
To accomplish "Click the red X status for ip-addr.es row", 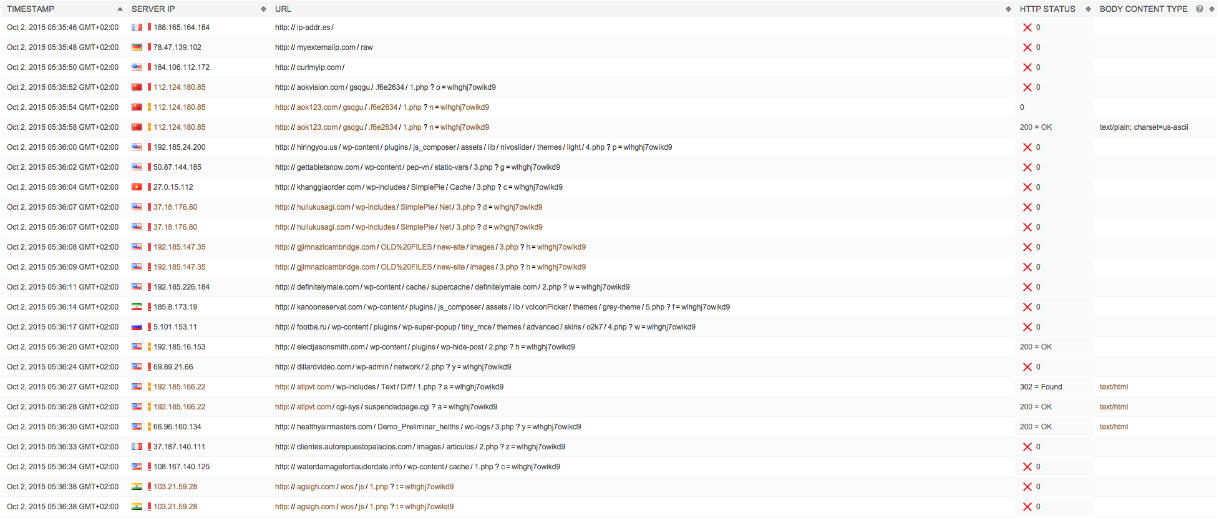I will (1027, 27).
